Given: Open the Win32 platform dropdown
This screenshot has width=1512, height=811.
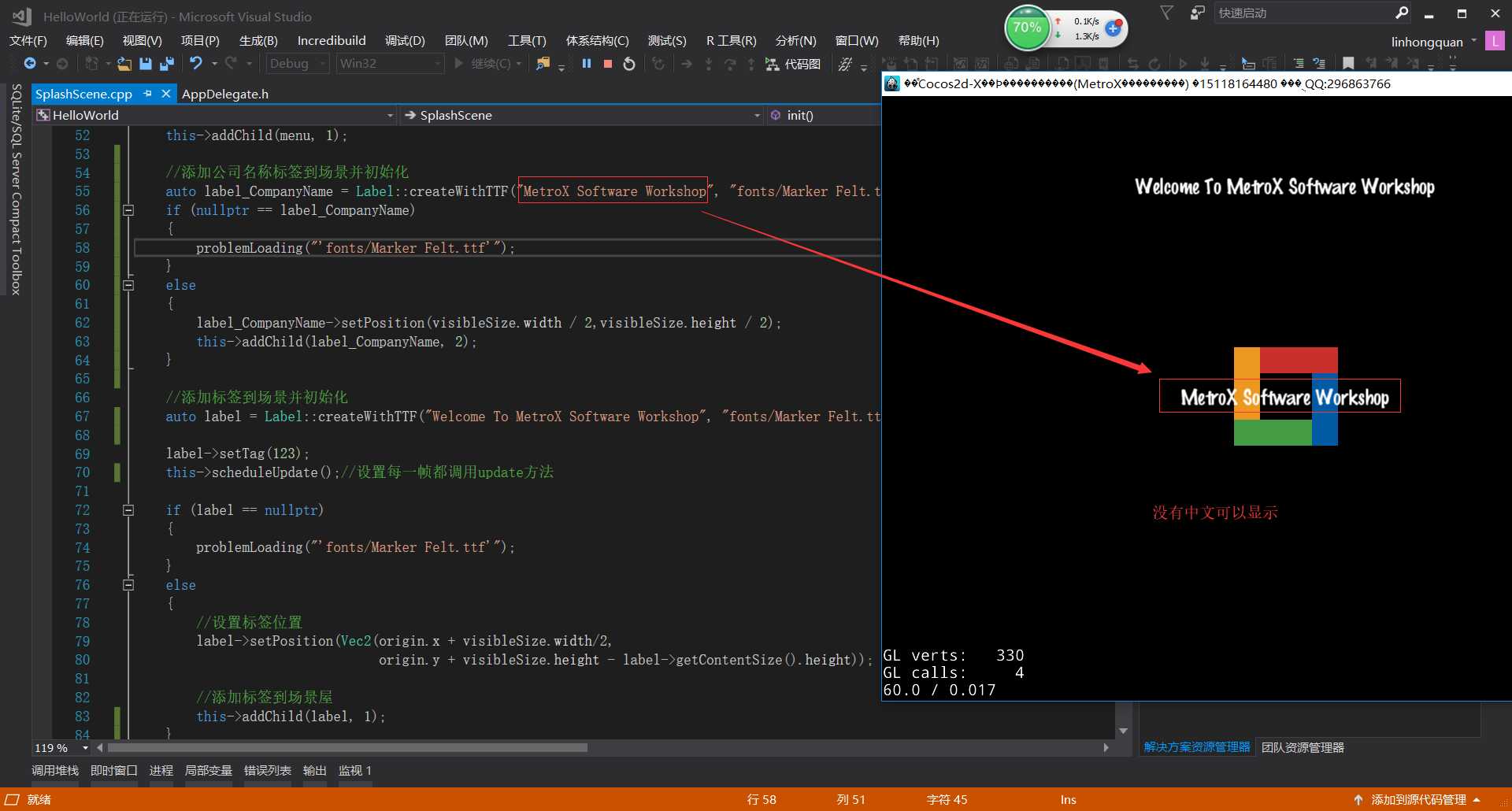Looking at the screenshot, I should tap(390, 64).
